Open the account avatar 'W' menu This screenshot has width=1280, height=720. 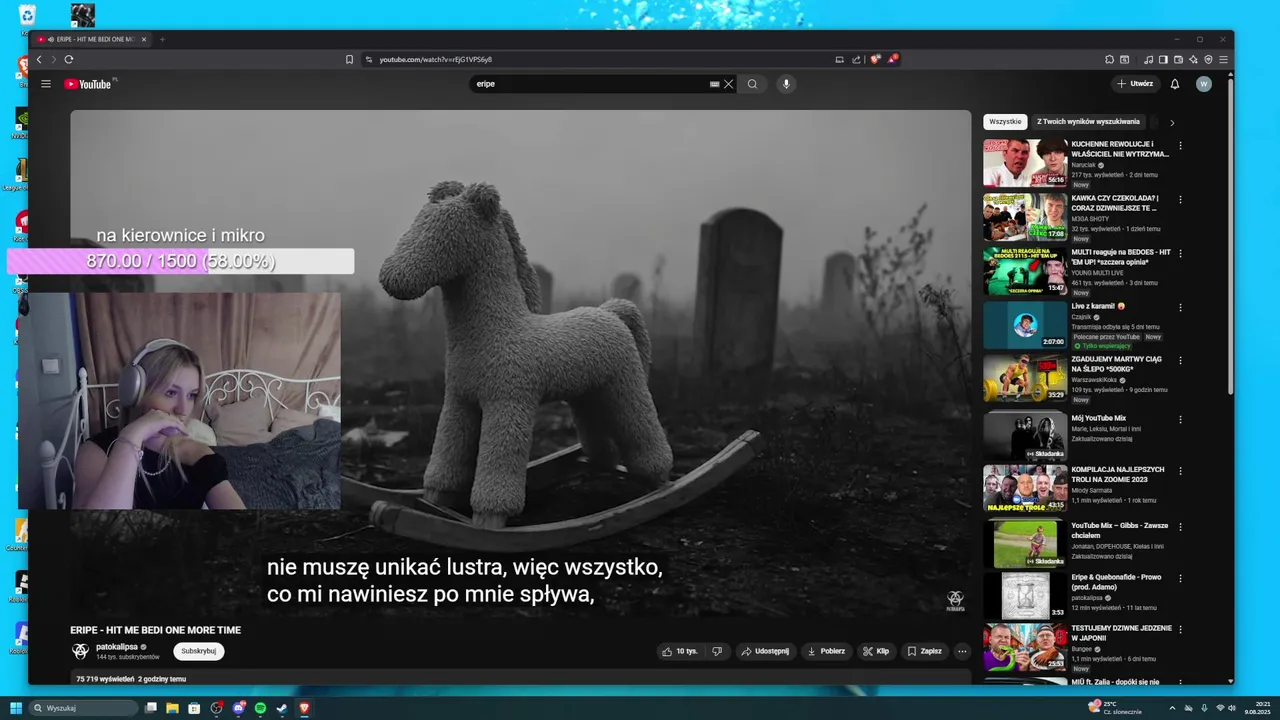click(1204, 84)
